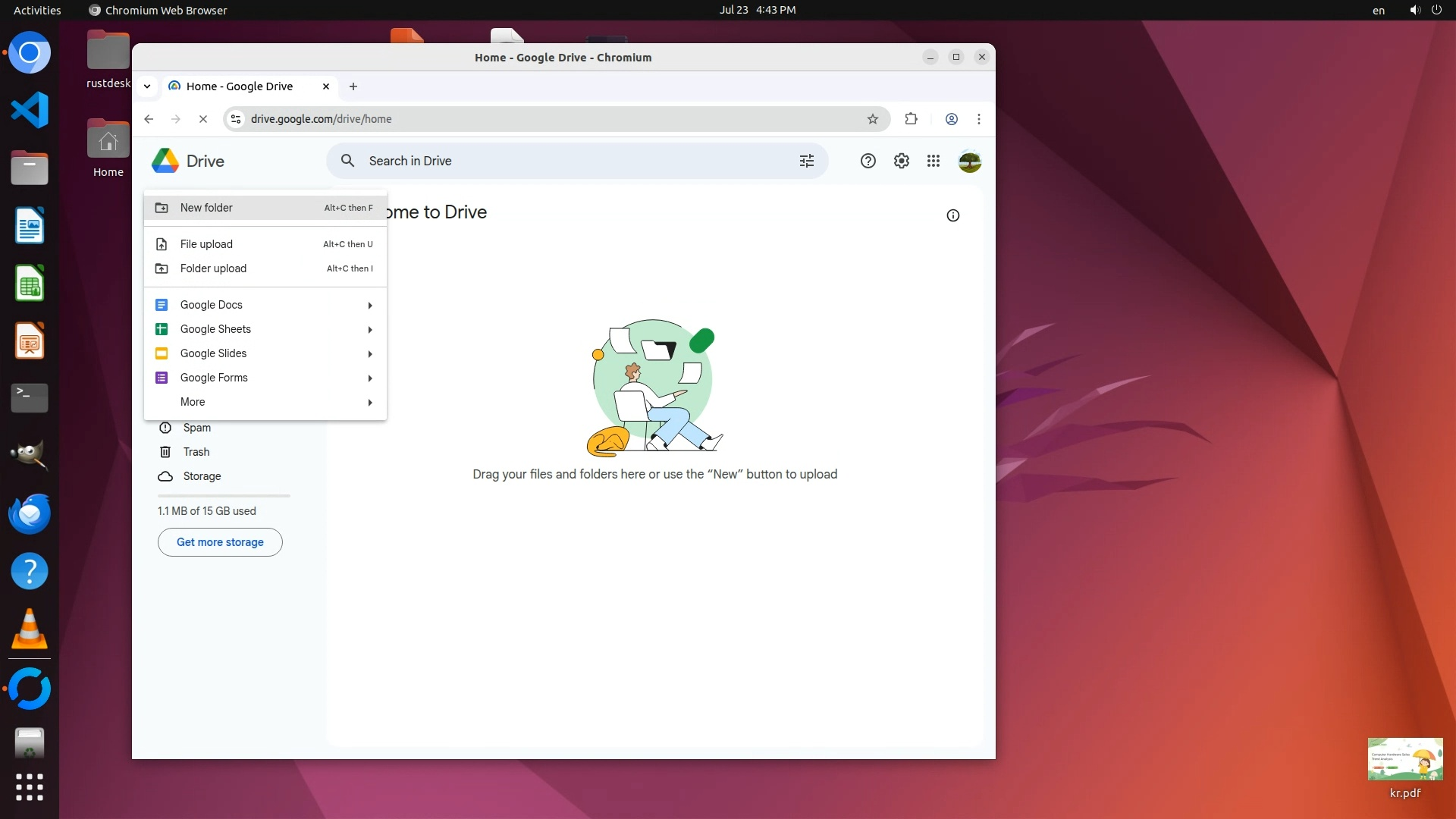The width and height of the screenshot is (1456, 819).
Task: Click the storage usage progress bar
Action: coord(224,495)
